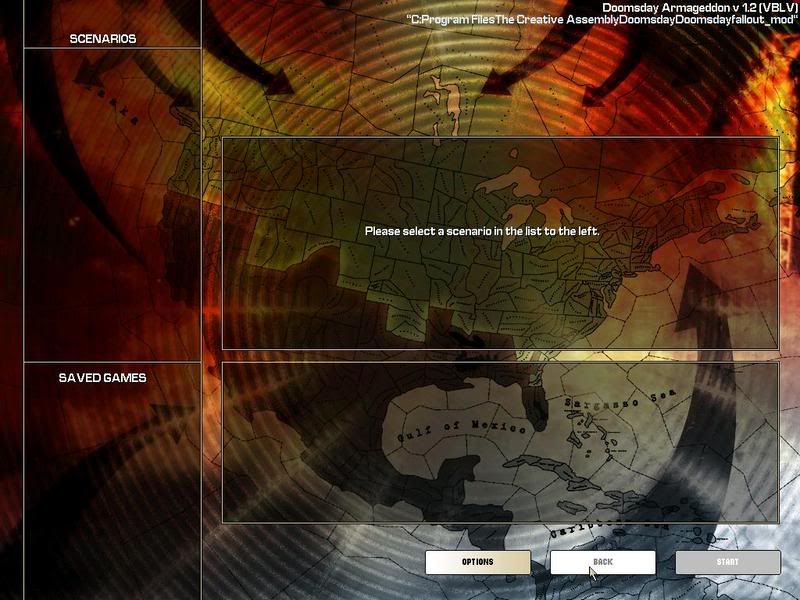The image size is (800, 600).
Task: Select the Saved Games list header
Action: pyautogui.click(x=102, y=378)
